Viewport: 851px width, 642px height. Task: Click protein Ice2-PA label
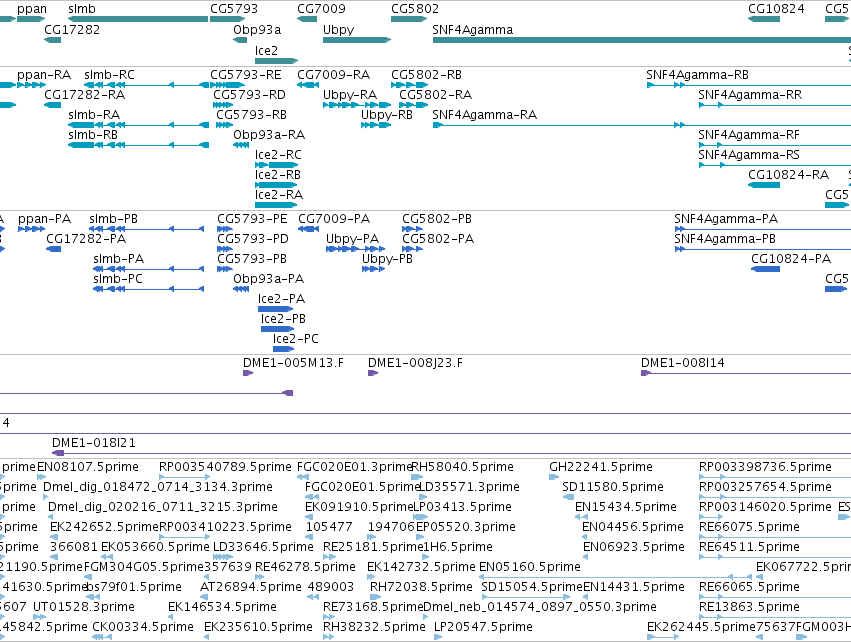[x=281, y=298]
